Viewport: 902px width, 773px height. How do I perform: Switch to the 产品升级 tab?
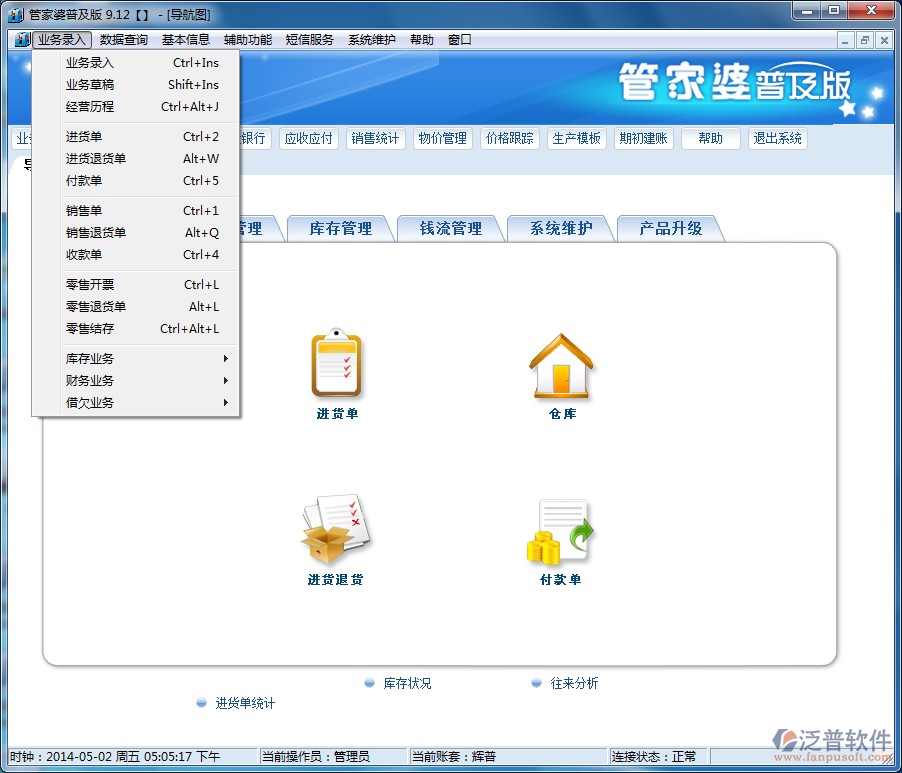pos(671,228)
